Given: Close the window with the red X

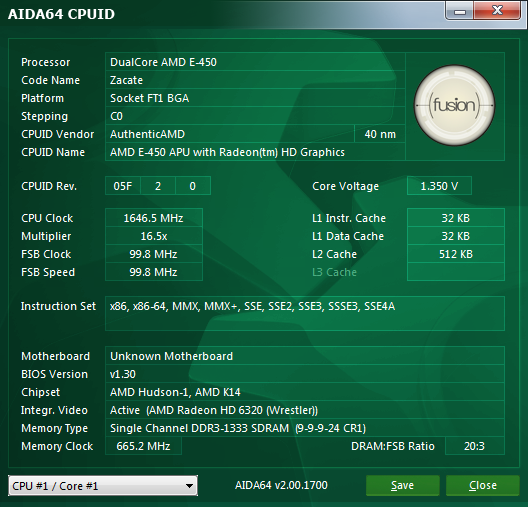Looking at the screenshot, I should pyautogui.click(x=497, y=11).
